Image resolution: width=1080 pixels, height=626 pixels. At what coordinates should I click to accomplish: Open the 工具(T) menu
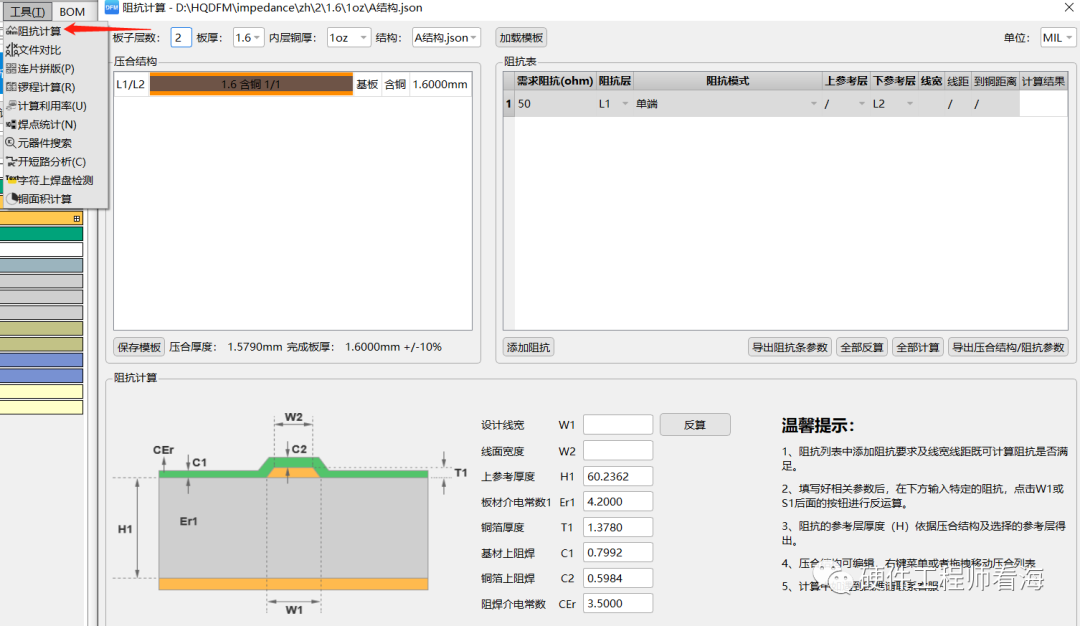click(x=27, y=11)
